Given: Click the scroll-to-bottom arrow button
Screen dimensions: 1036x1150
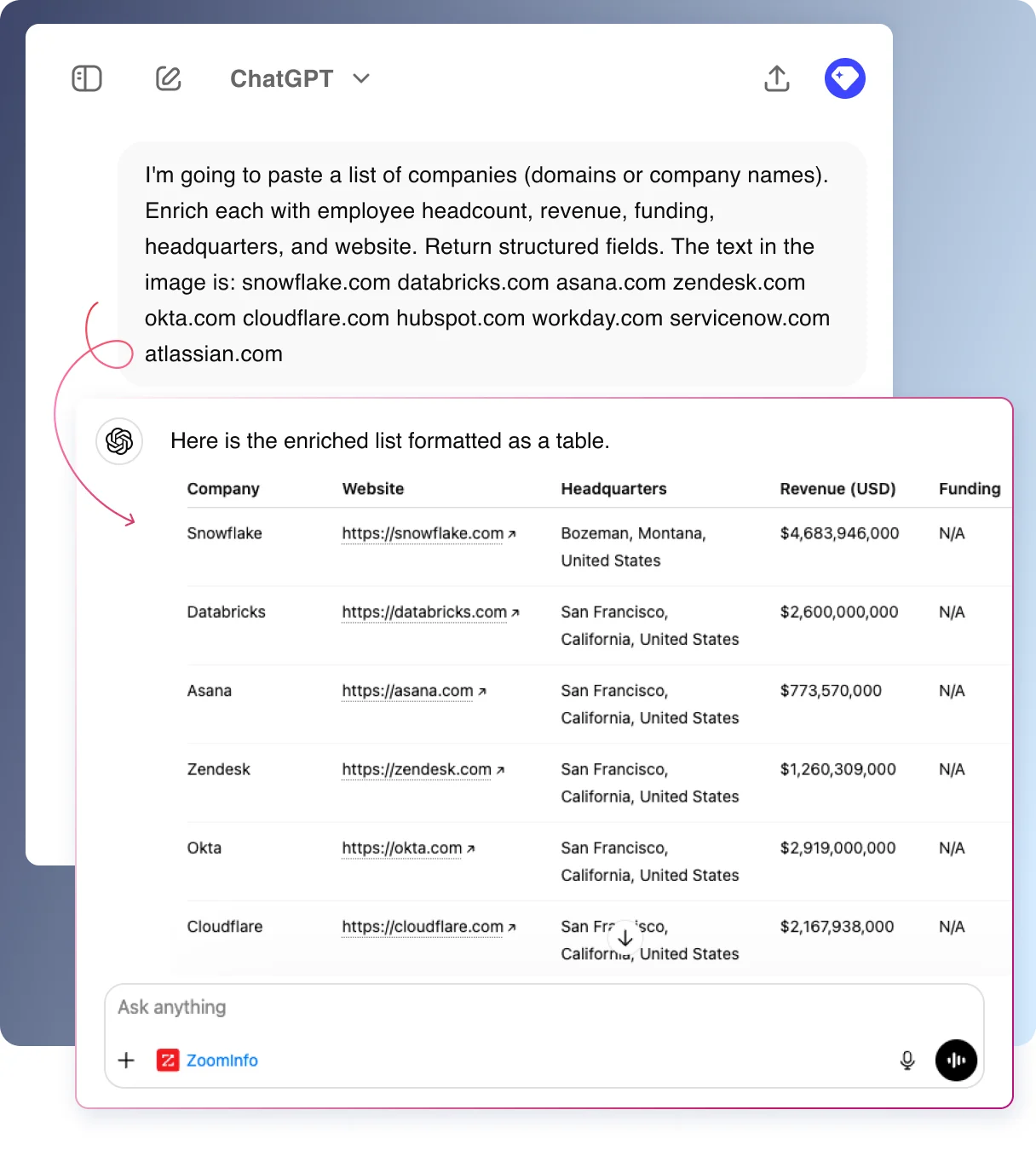Looking at the screenshot, I should (x=625, y=938).
